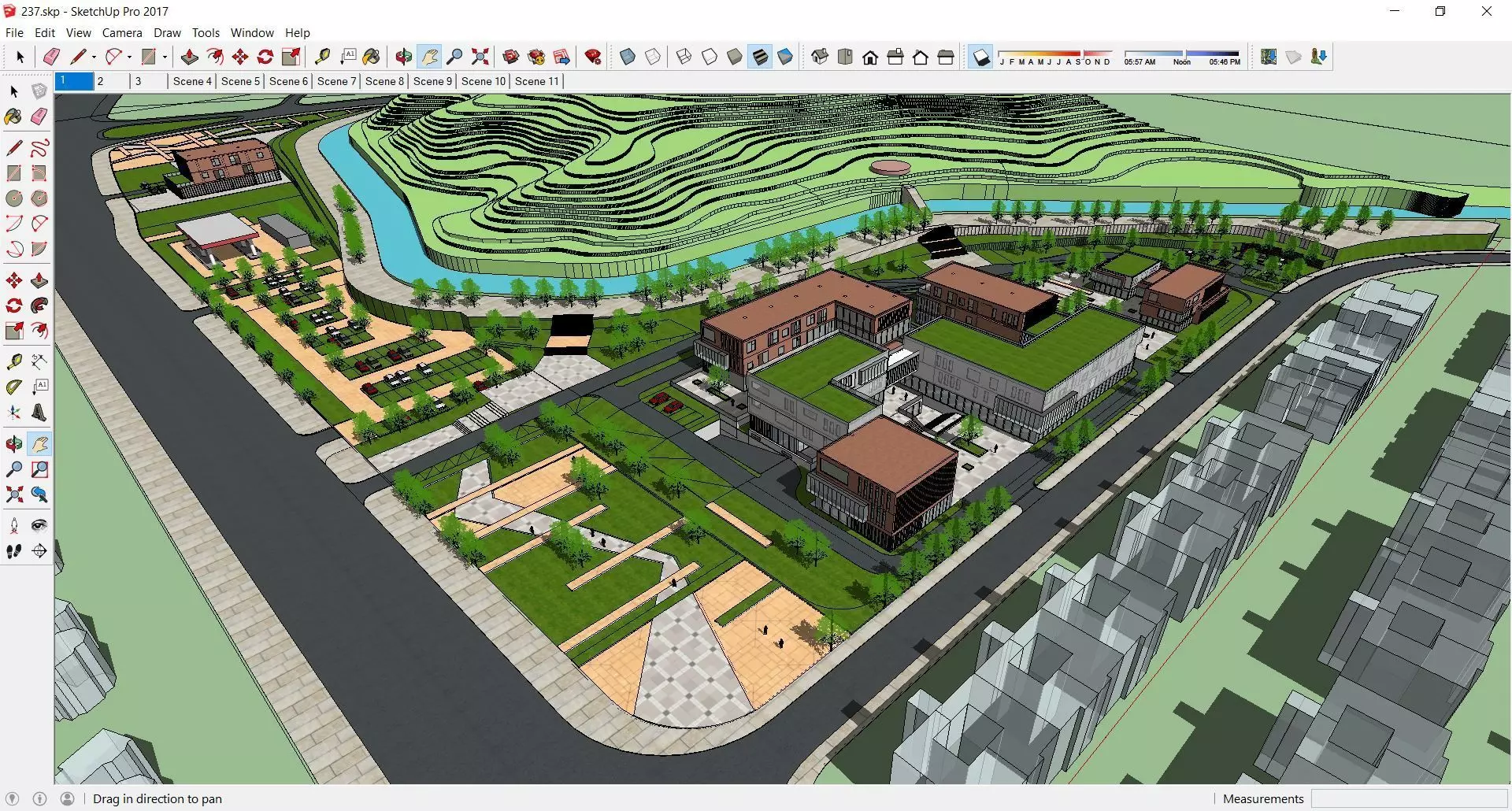Click the signed-in user status icon
This screenshot has height=811, width=1512.
click(x=68, y=798)
